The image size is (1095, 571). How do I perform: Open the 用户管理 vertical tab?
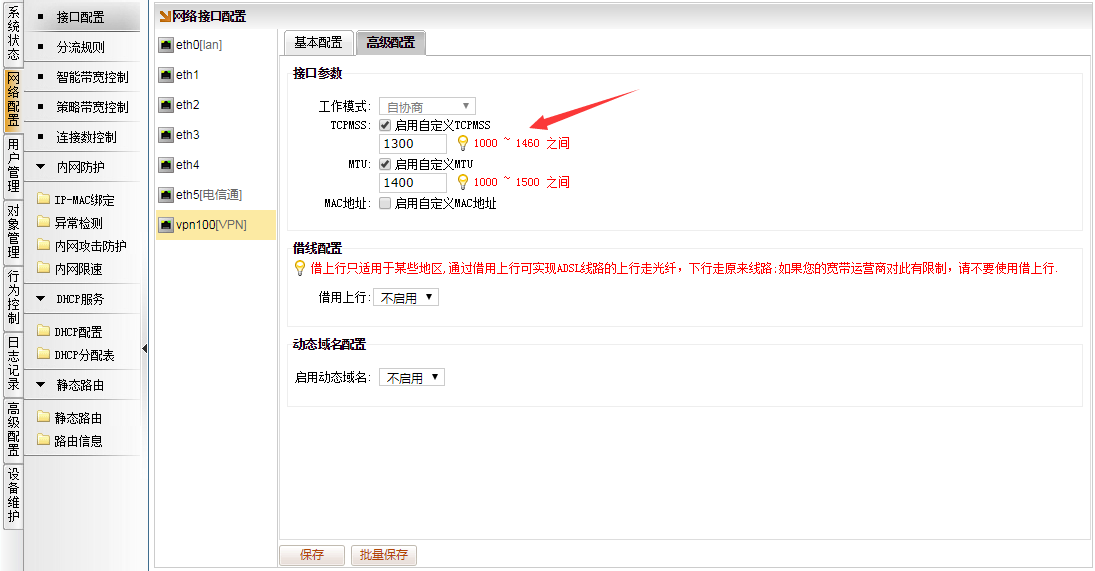coord(13,165)
